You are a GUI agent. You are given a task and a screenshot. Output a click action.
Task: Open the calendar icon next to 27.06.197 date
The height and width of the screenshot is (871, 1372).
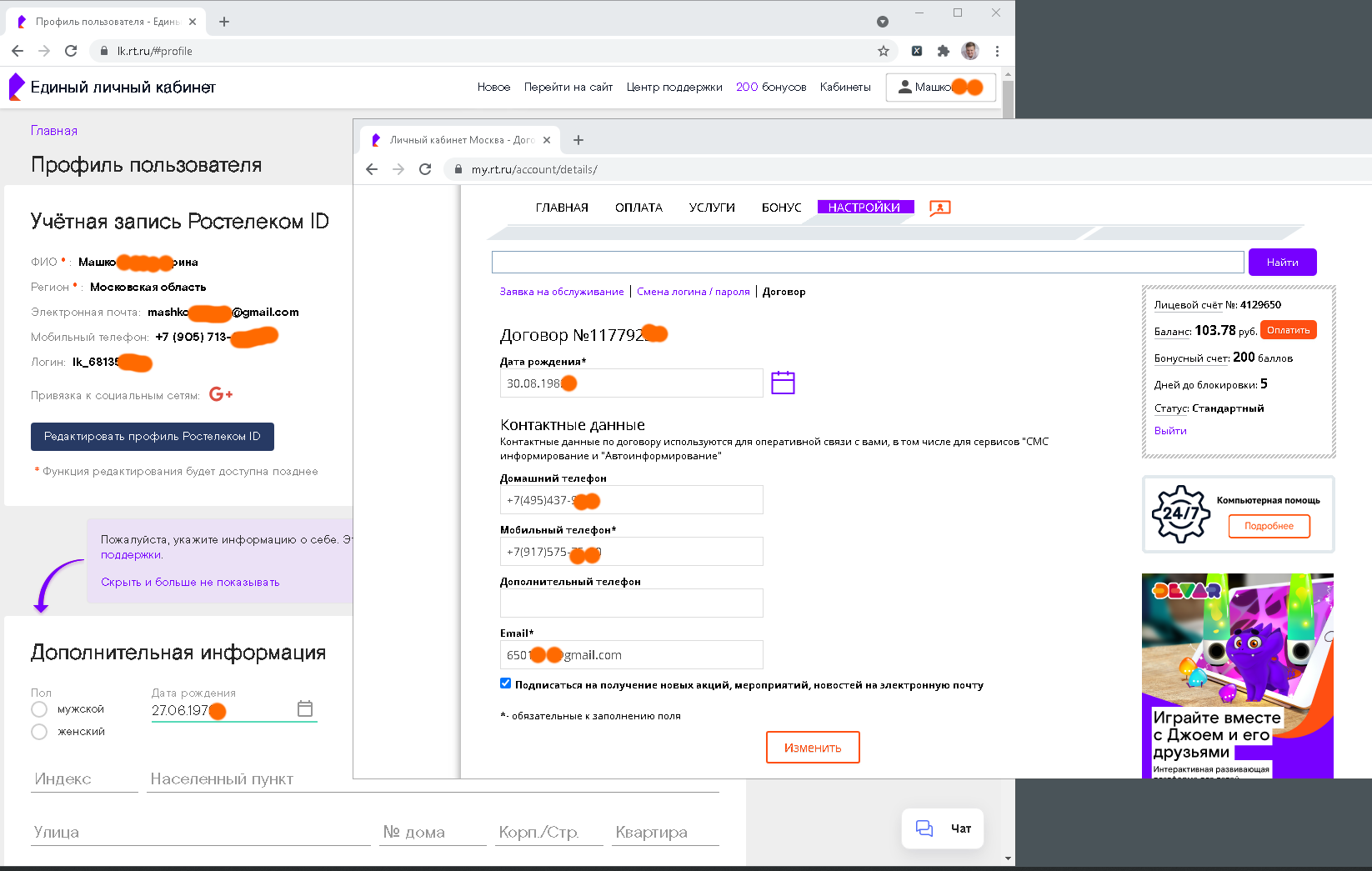[305, 708]
